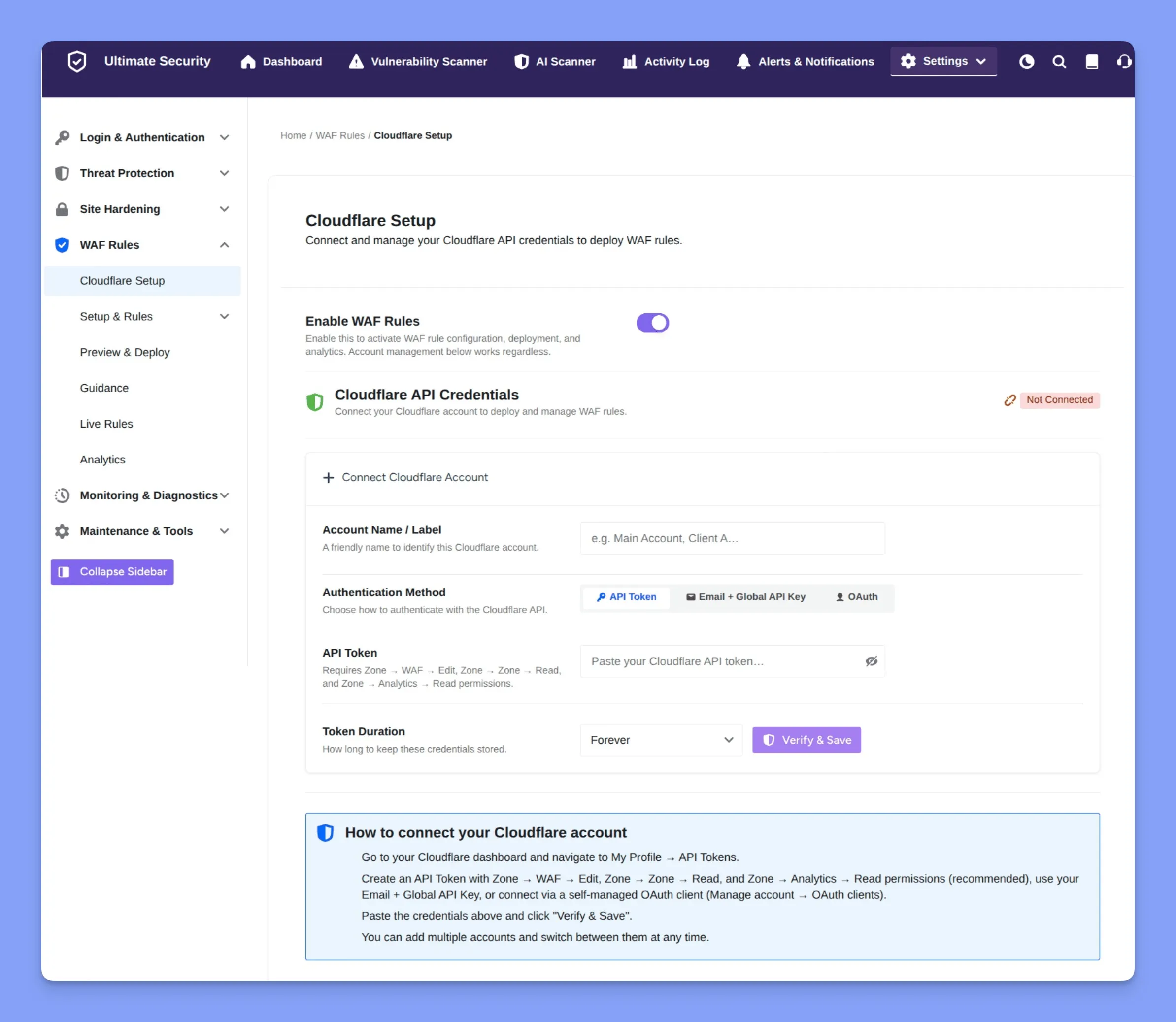Click the "Cloudflare Setup" breadcrumb text
Viewport: 1176px width, 1022px height.
pyautogui.click(x=413, y=136)
